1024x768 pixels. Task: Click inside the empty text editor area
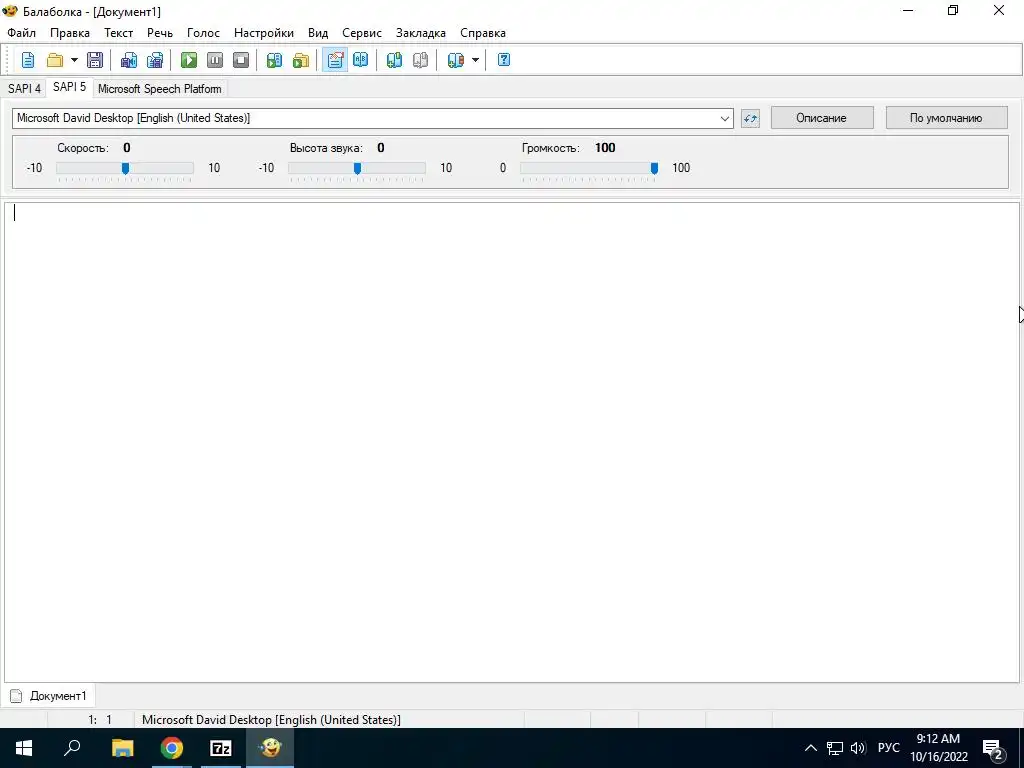[x=511, y=442]
